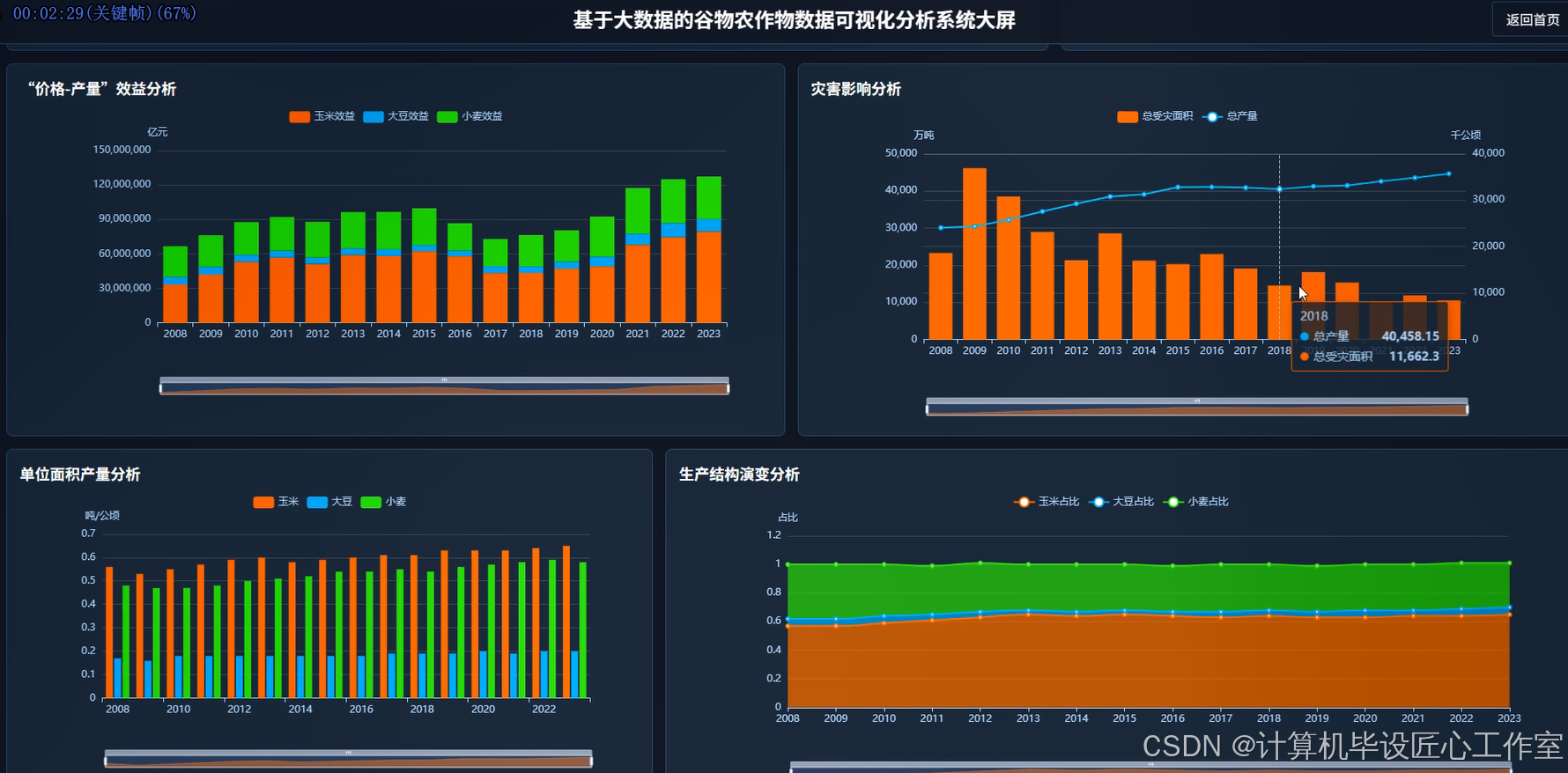Click the 生产结构演变分析 panel title
The height and width of the screenshot is (773, 1568).
point(739,475)
